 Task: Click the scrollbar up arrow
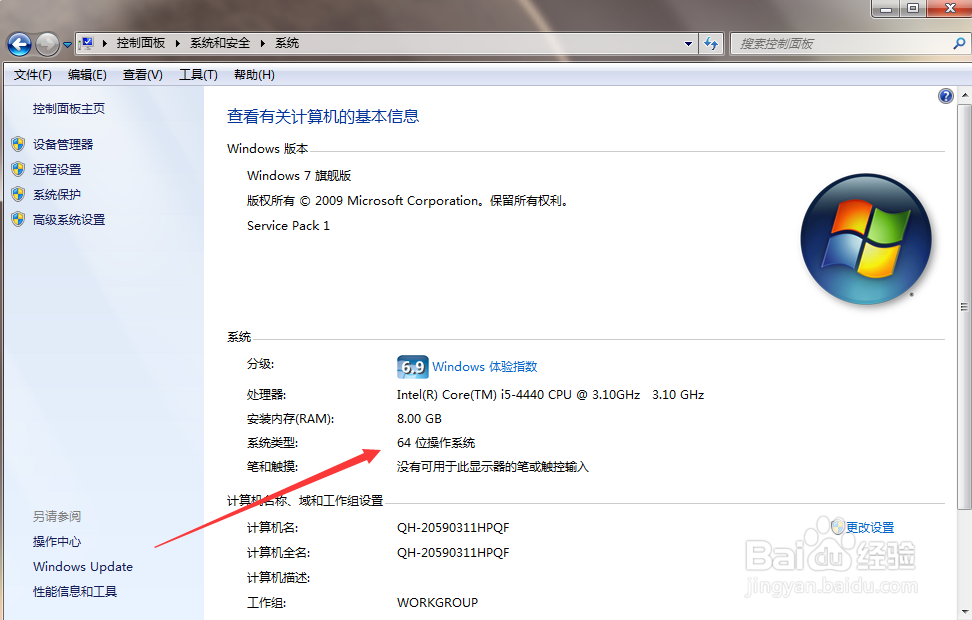(965, 95)
